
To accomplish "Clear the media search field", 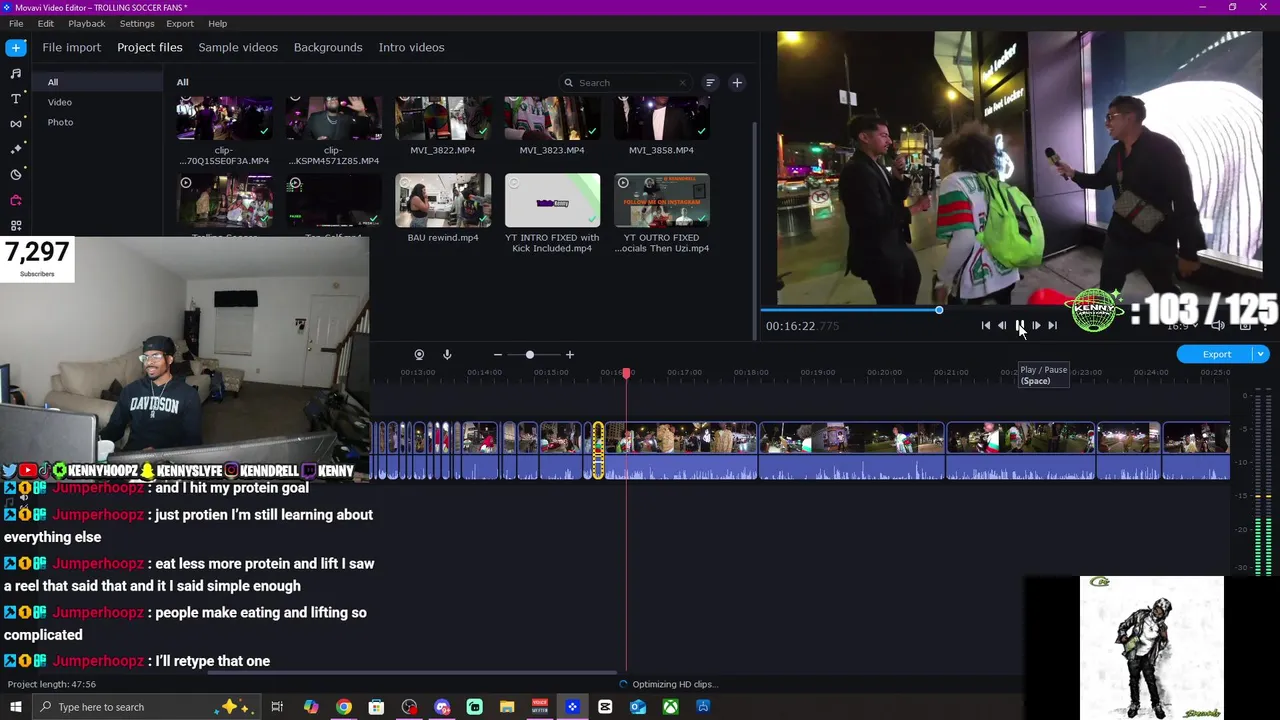I will (x=683, y=83).
